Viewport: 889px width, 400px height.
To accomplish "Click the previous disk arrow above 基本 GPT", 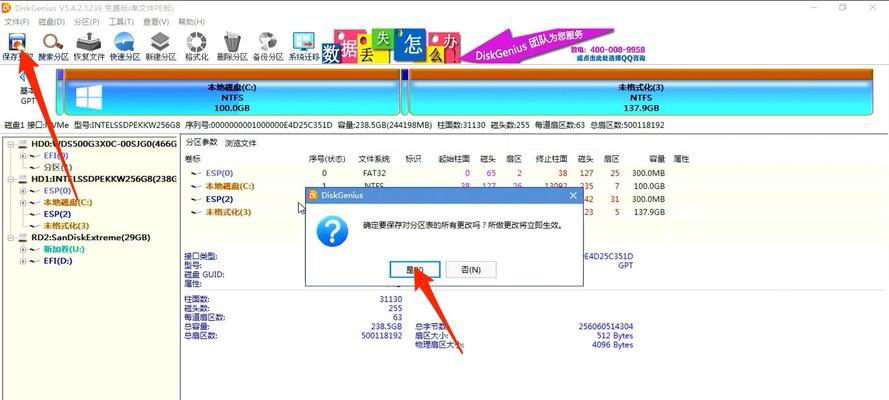I will coord(22,76).
